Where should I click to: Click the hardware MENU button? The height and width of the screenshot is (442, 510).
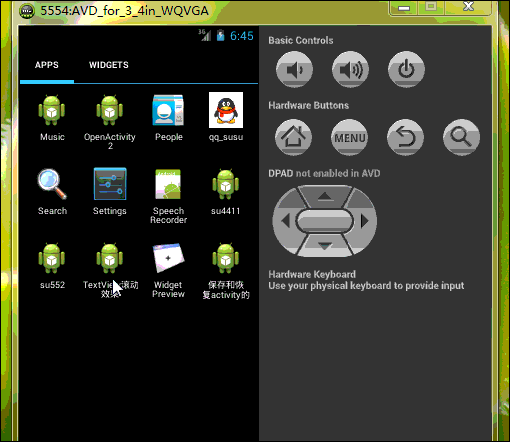(x=349, y=137)
